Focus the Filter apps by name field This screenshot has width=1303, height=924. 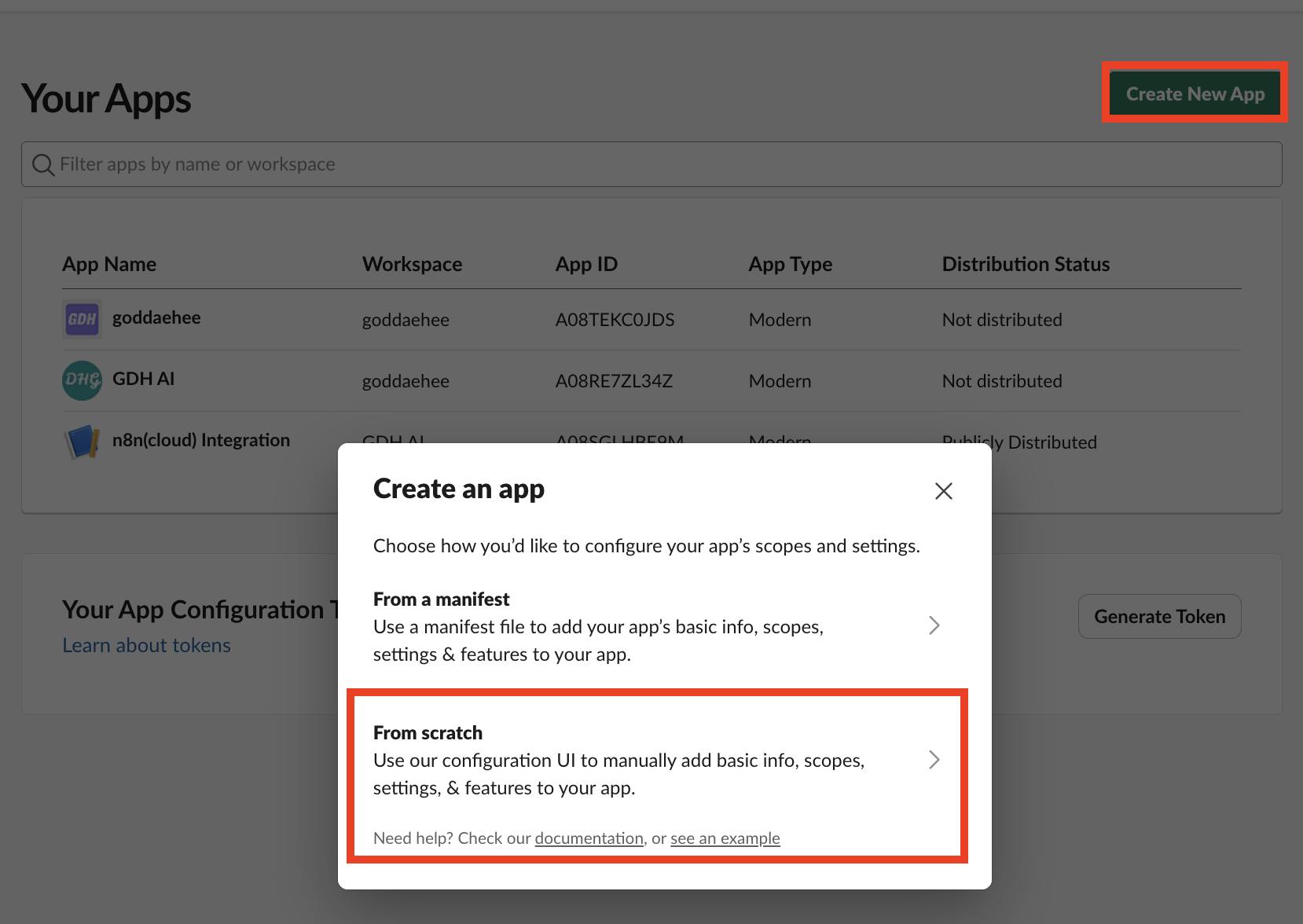[x=651, y=164]
